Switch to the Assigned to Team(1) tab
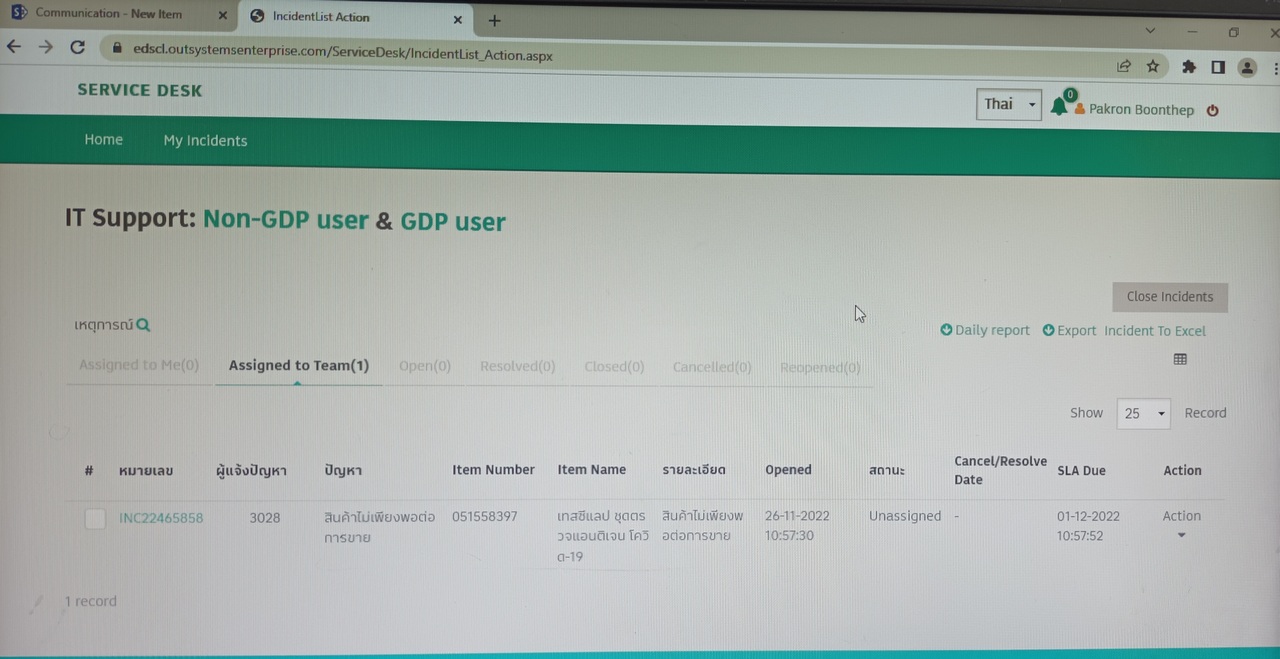 tap(298, 366)
